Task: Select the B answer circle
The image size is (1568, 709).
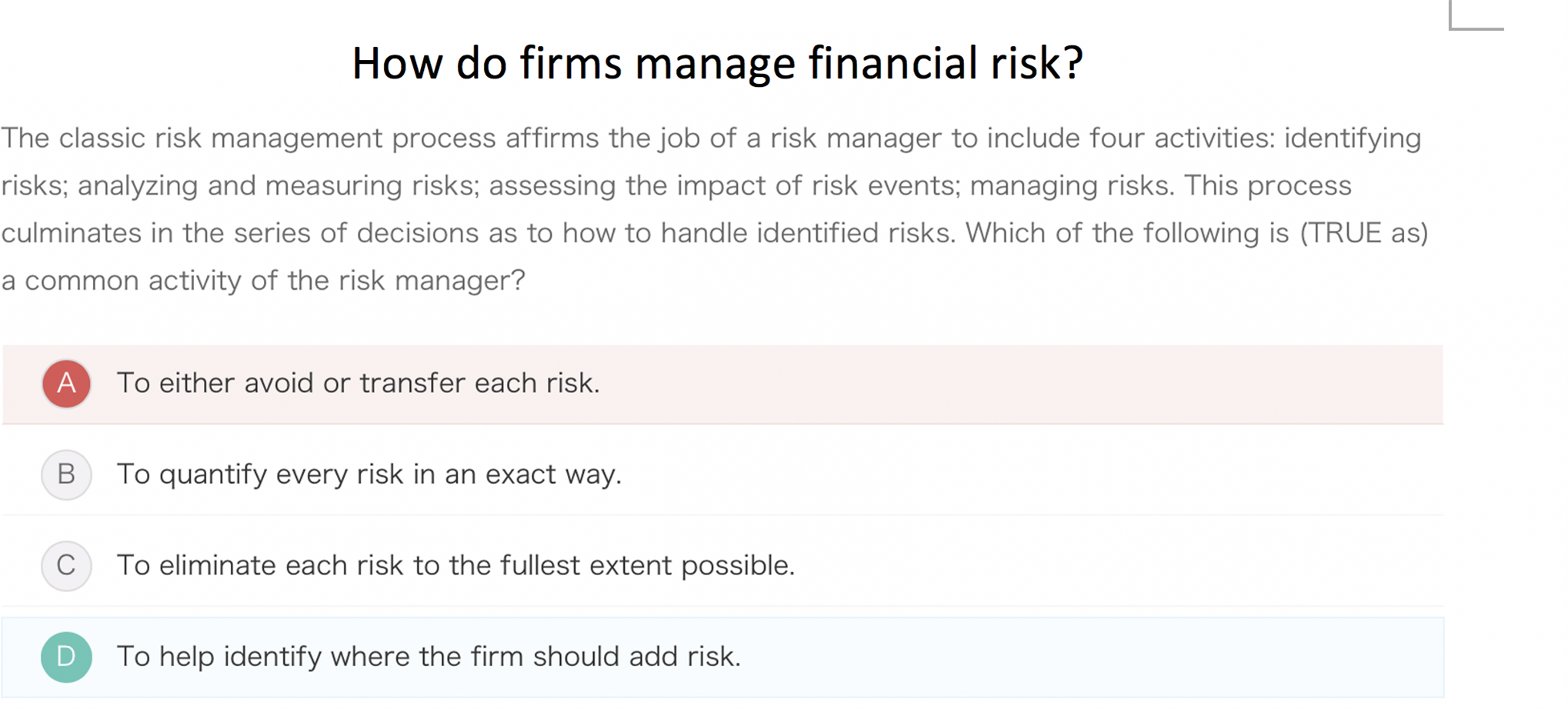Action: (66, 474)
